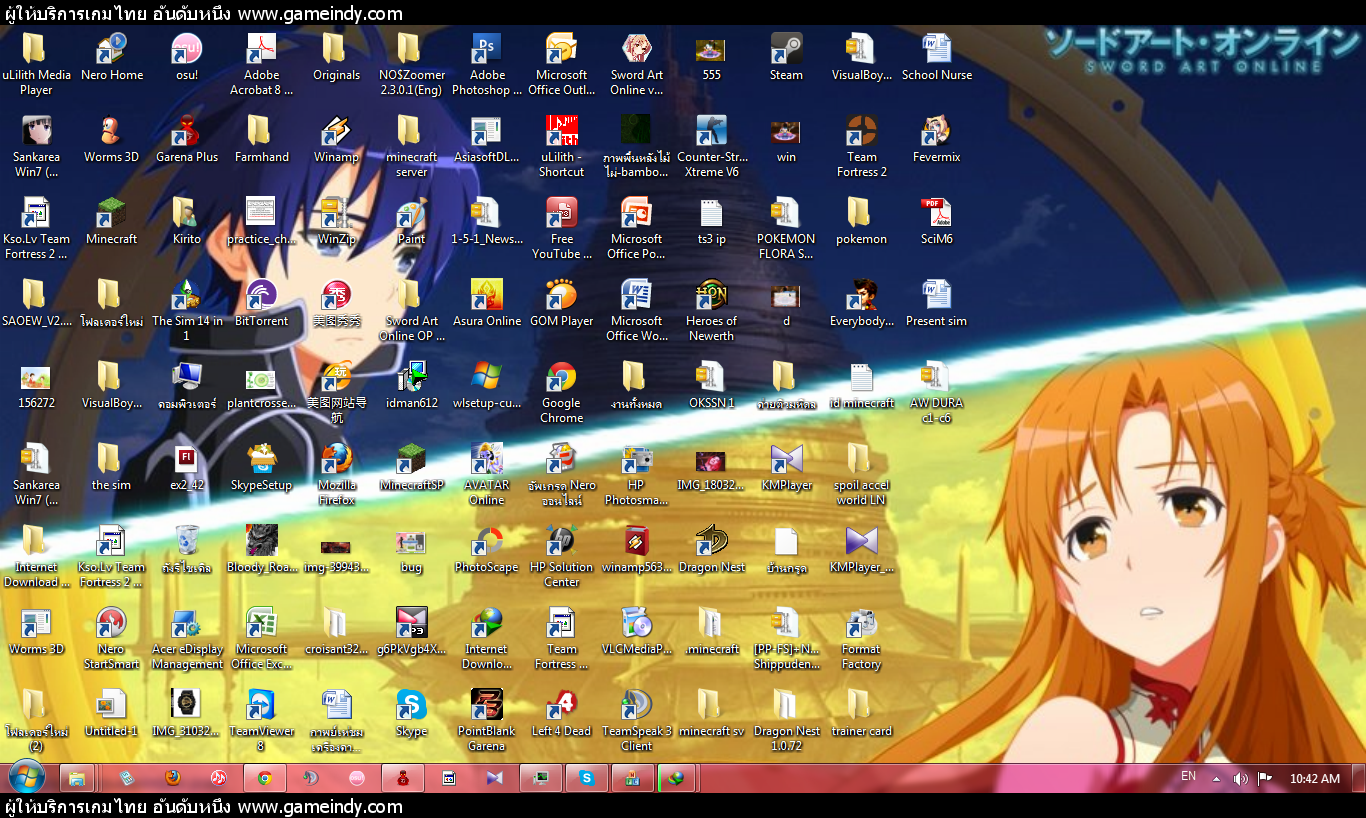
Task: Launch WinZip
Action: [x=337, y=221]
